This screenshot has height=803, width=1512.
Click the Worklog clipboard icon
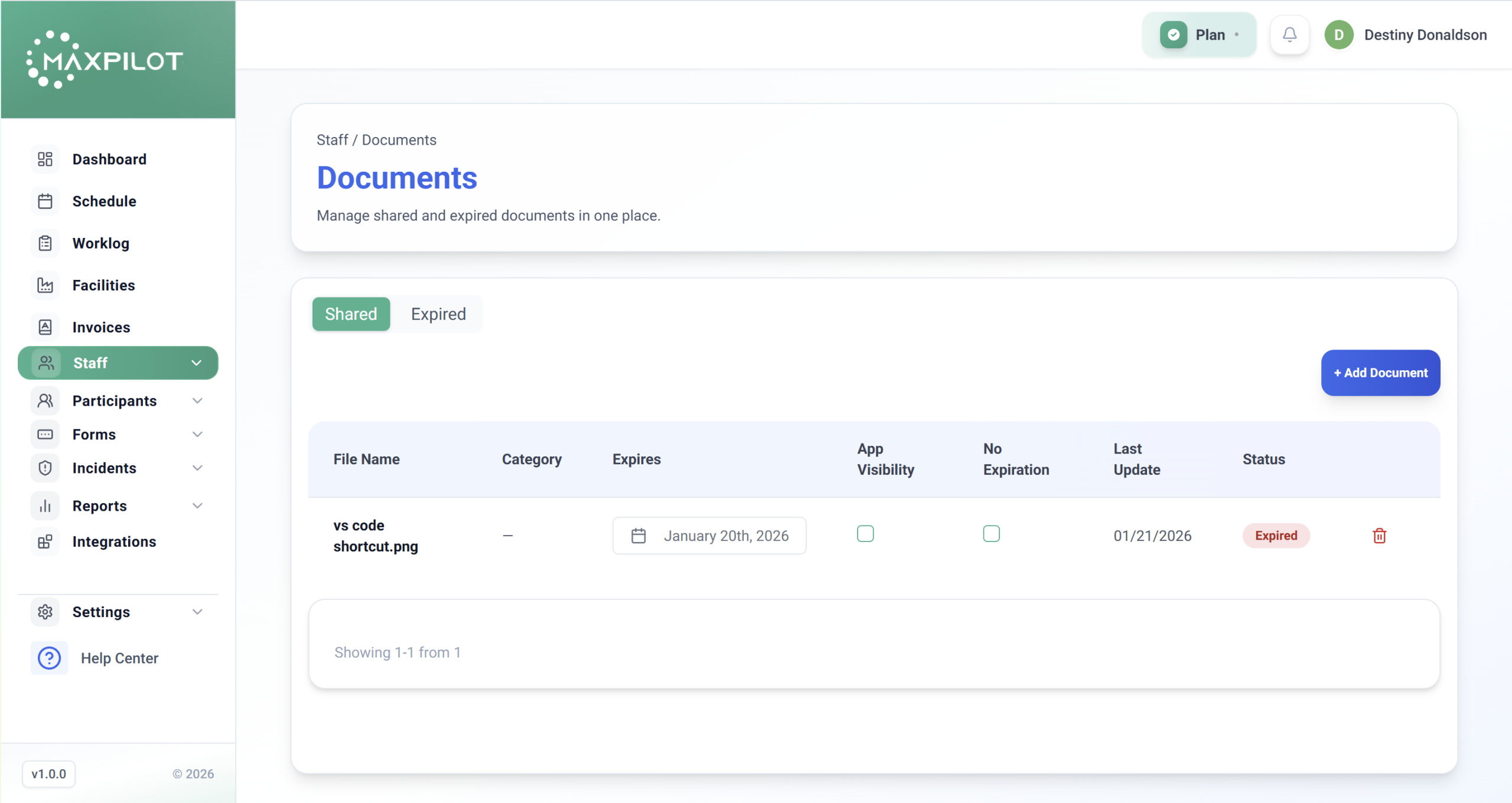(45, 243)
